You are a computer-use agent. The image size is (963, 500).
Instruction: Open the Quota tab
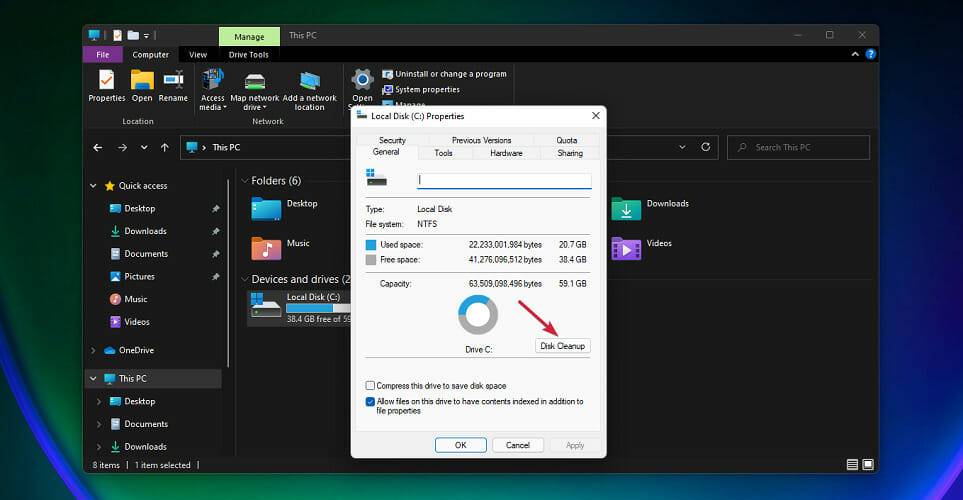coord(566,140)
